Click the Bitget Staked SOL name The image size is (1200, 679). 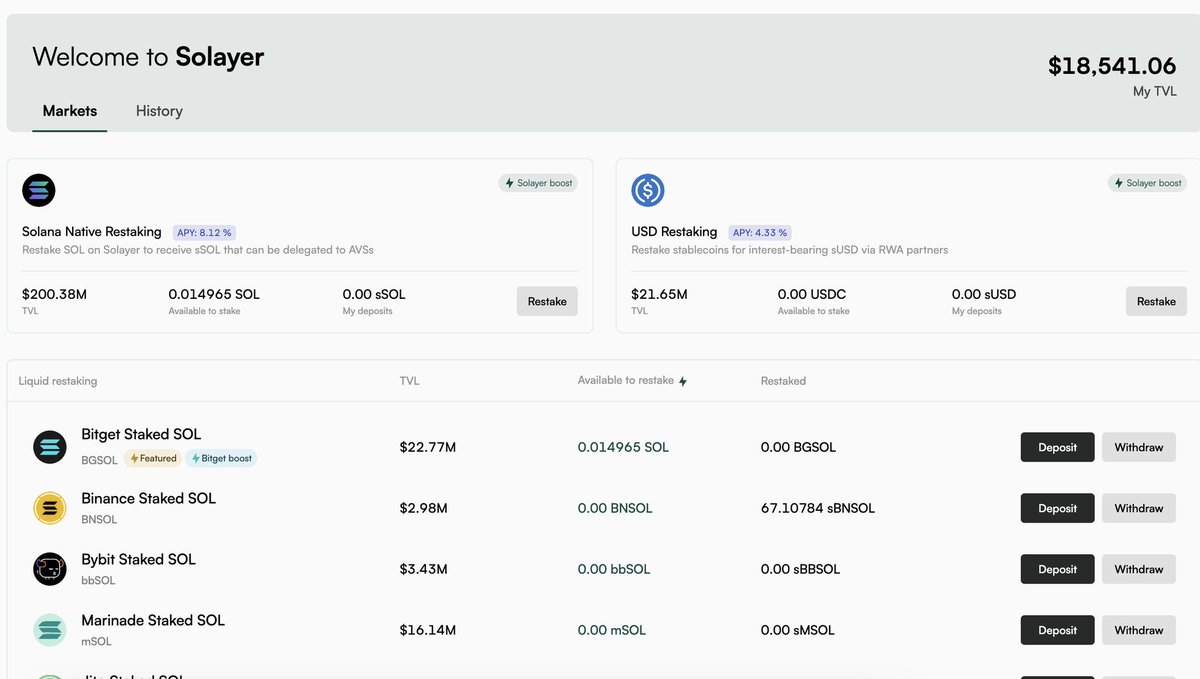141,434
